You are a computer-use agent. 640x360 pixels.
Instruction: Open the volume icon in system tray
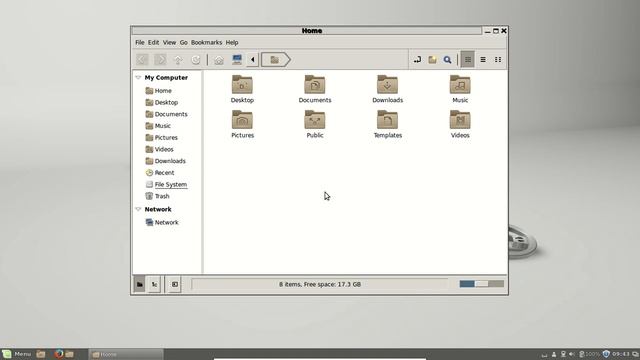coord(572,354)
